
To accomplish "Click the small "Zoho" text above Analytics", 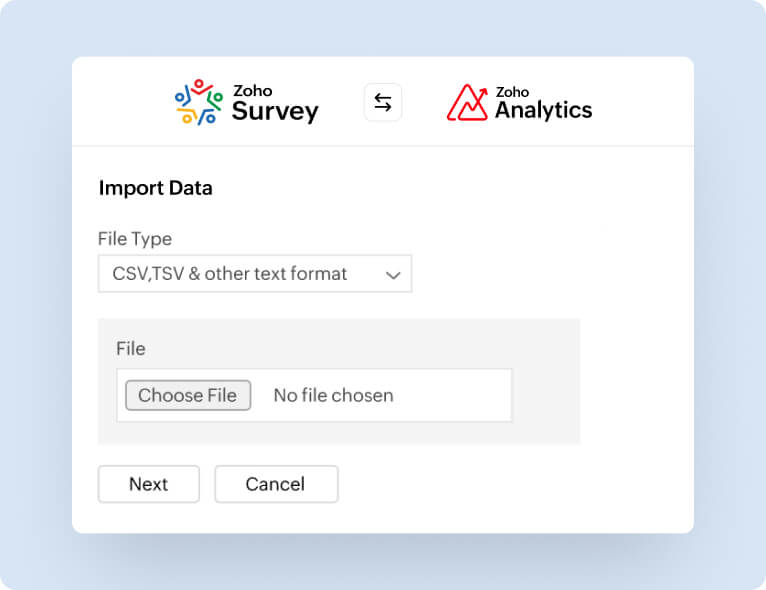I will click(512, 91).
